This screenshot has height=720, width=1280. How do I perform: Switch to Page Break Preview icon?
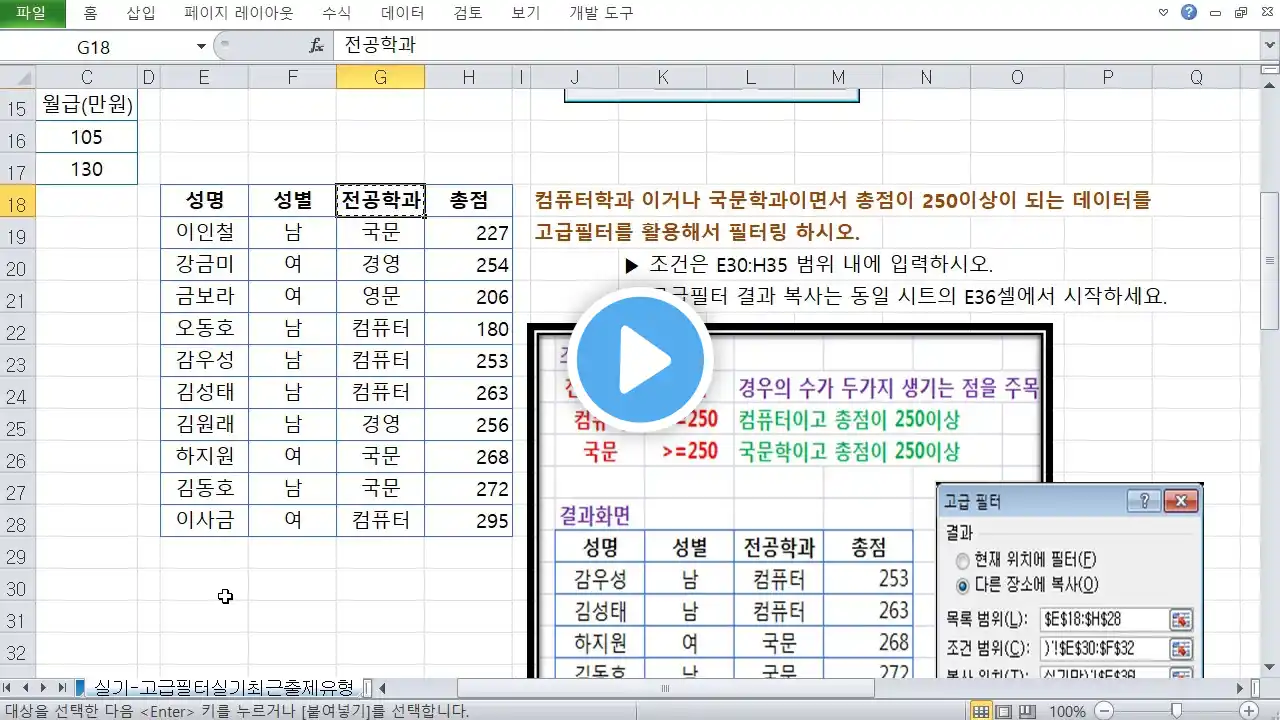pos(1025,711)
